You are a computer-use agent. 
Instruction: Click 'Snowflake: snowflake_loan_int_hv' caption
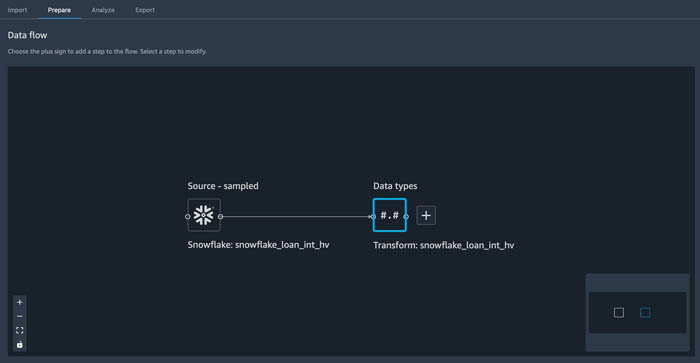258,245
